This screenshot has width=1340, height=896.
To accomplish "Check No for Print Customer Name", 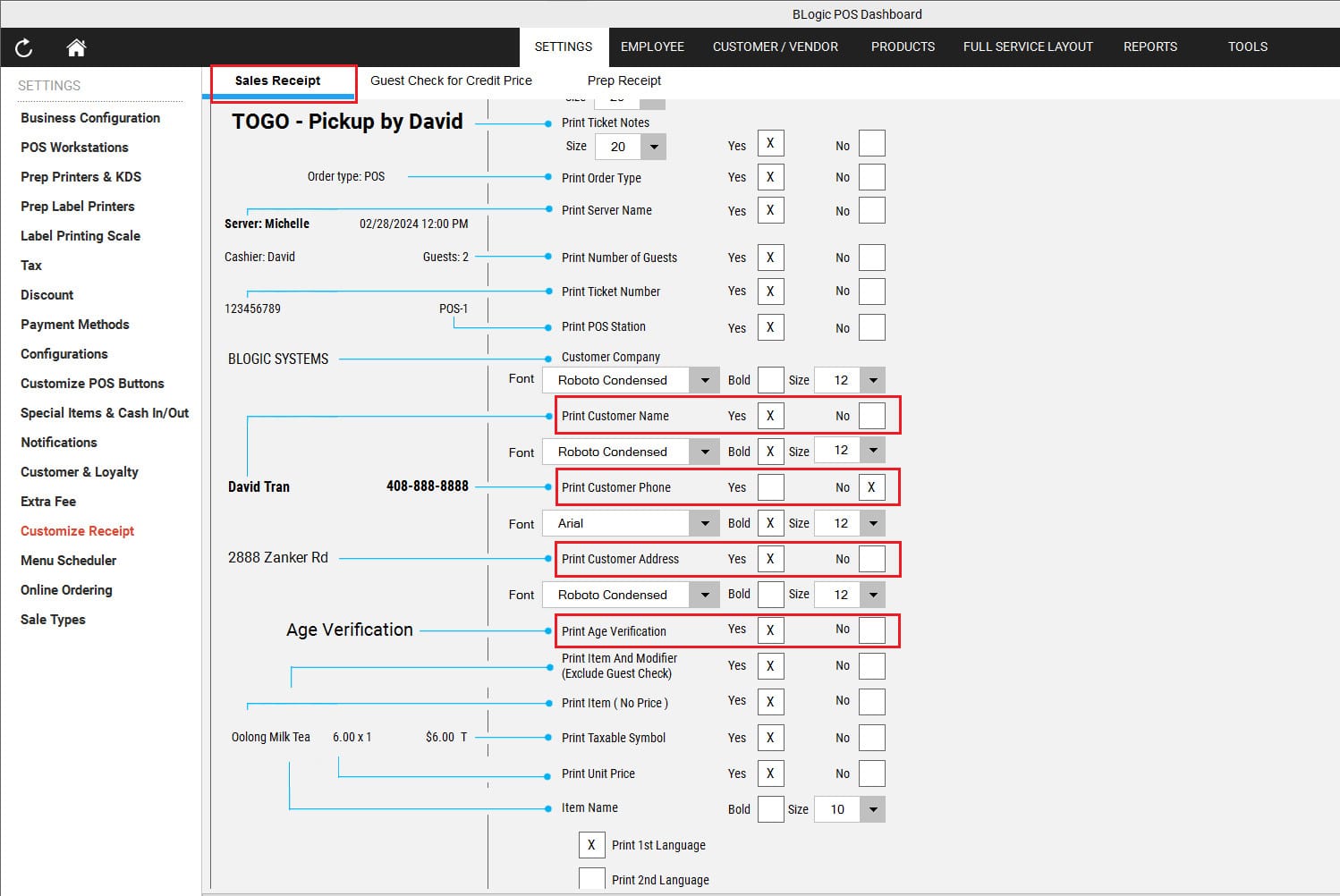I will (871, 416).
